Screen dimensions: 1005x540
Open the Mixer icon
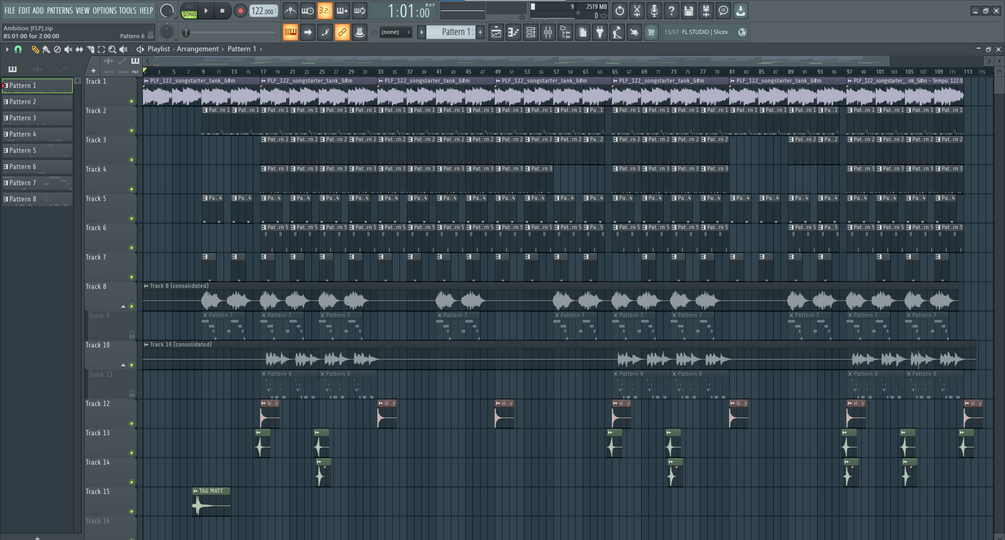point(548,32)
